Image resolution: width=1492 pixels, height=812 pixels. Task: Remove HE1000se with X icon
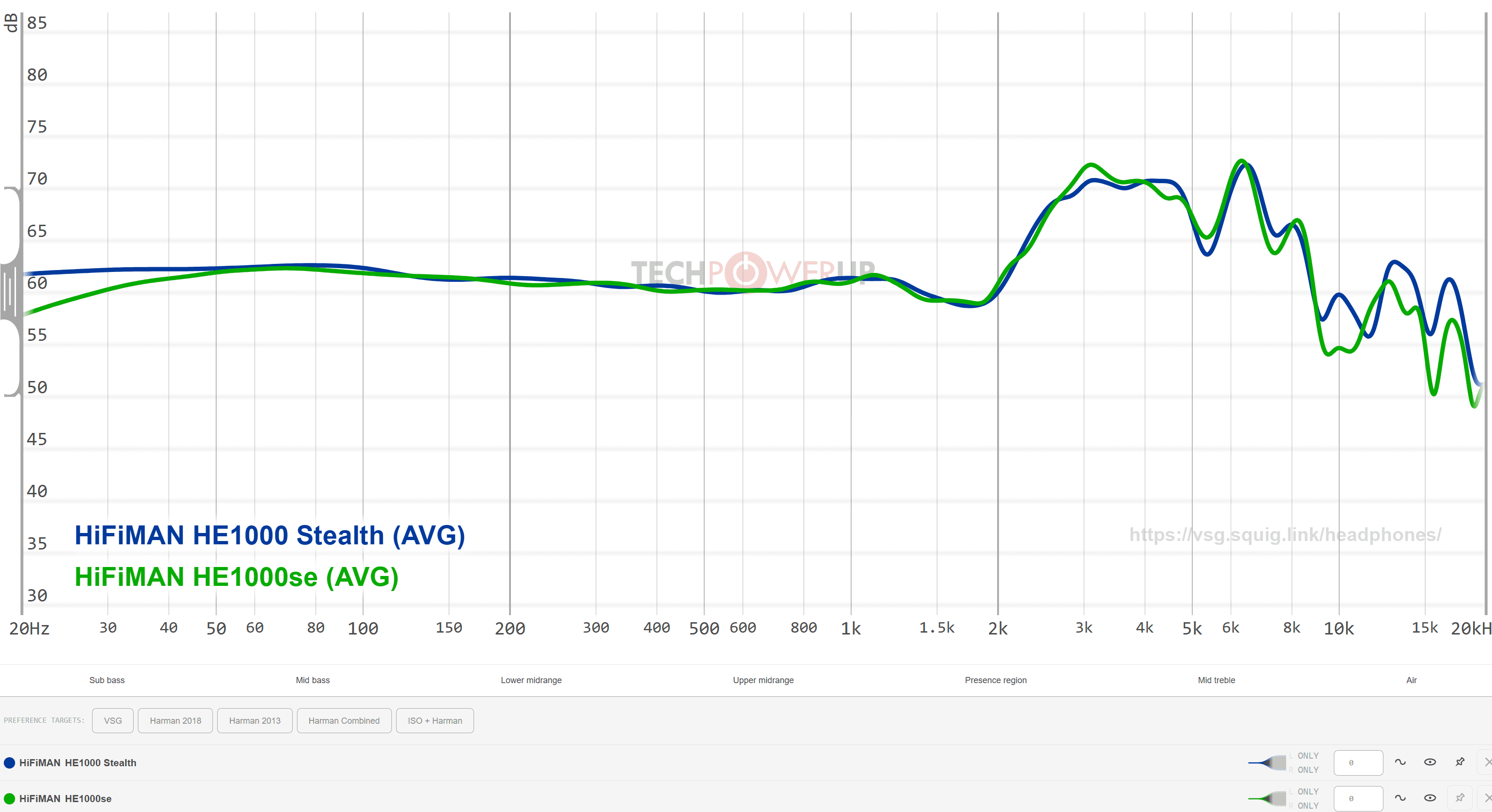click(1487, 798)
